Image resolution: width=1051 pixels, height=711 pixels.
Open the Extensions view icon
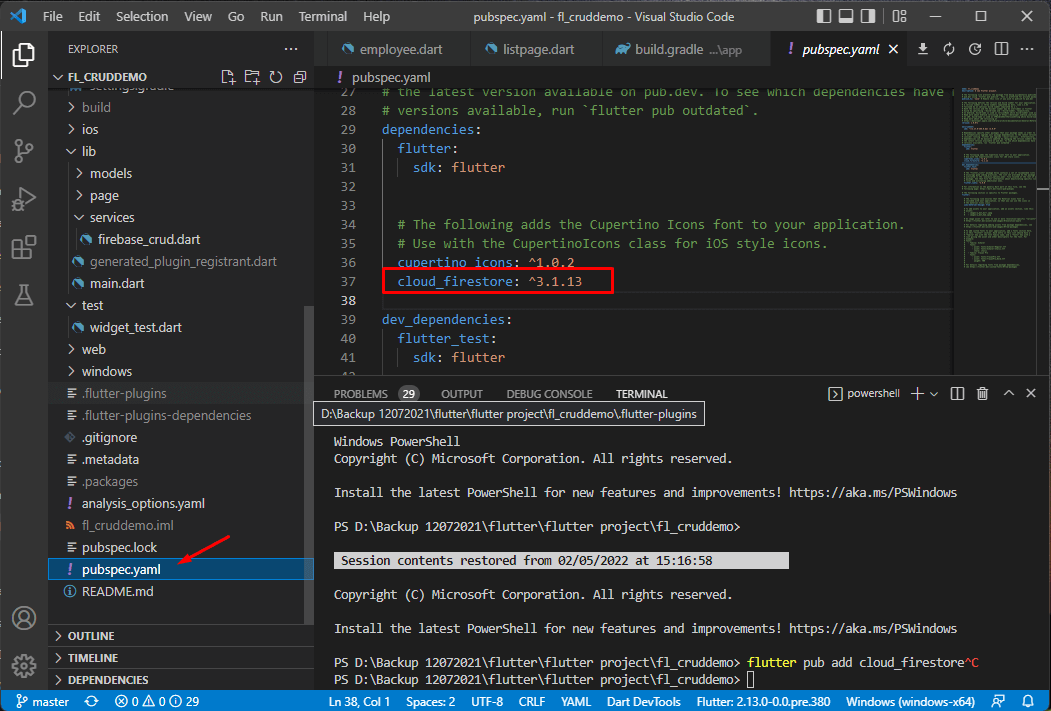(23, 247)
